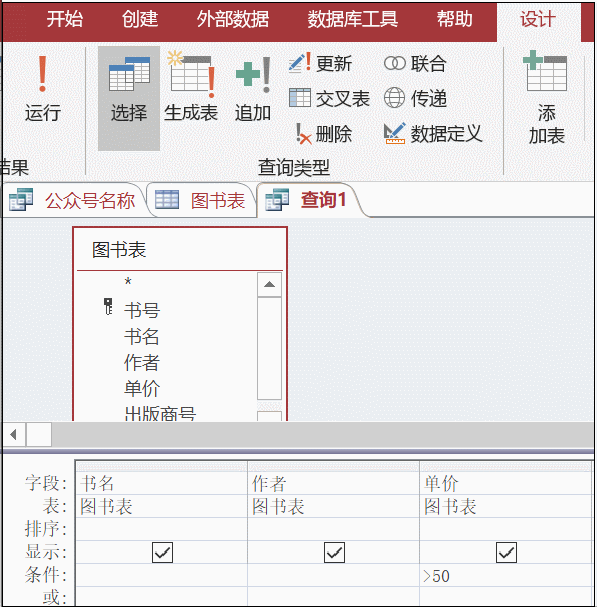Click the horizontal scrollbar left arrow
This screenshot has width=597, height=607.
[x=14, y=434]
